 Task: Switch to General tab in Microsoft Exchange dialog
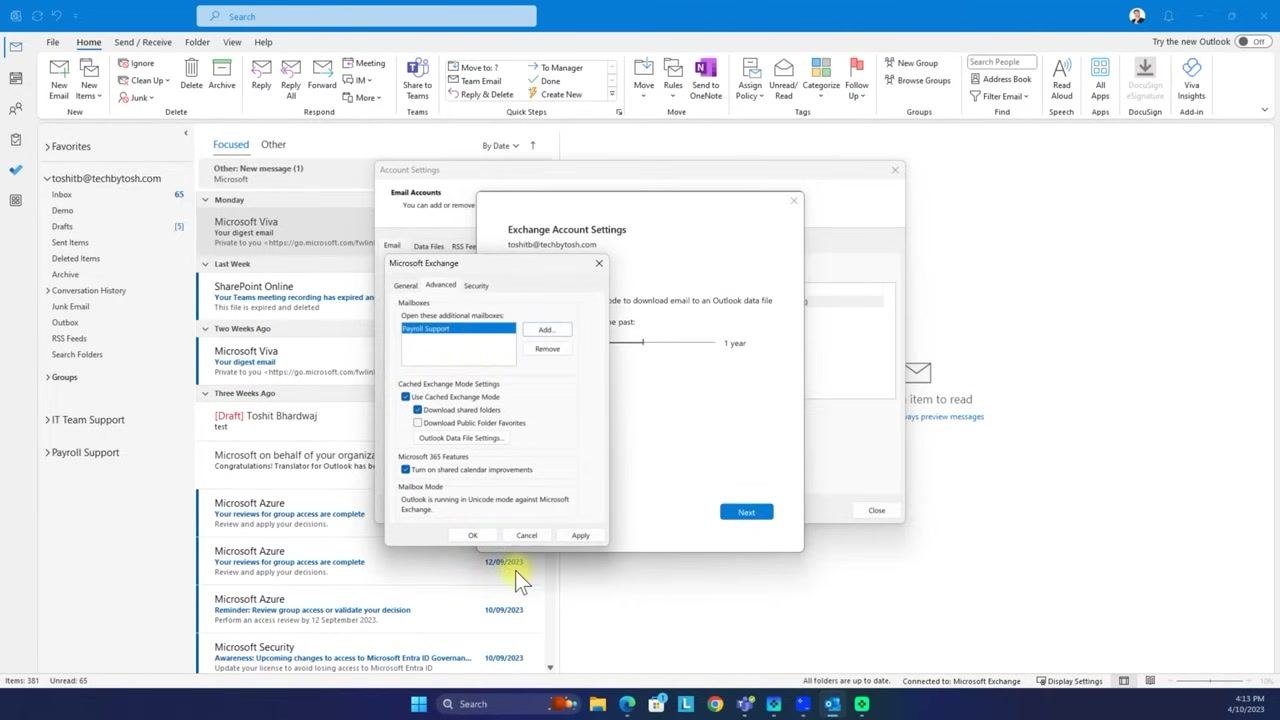pos(405,286)
